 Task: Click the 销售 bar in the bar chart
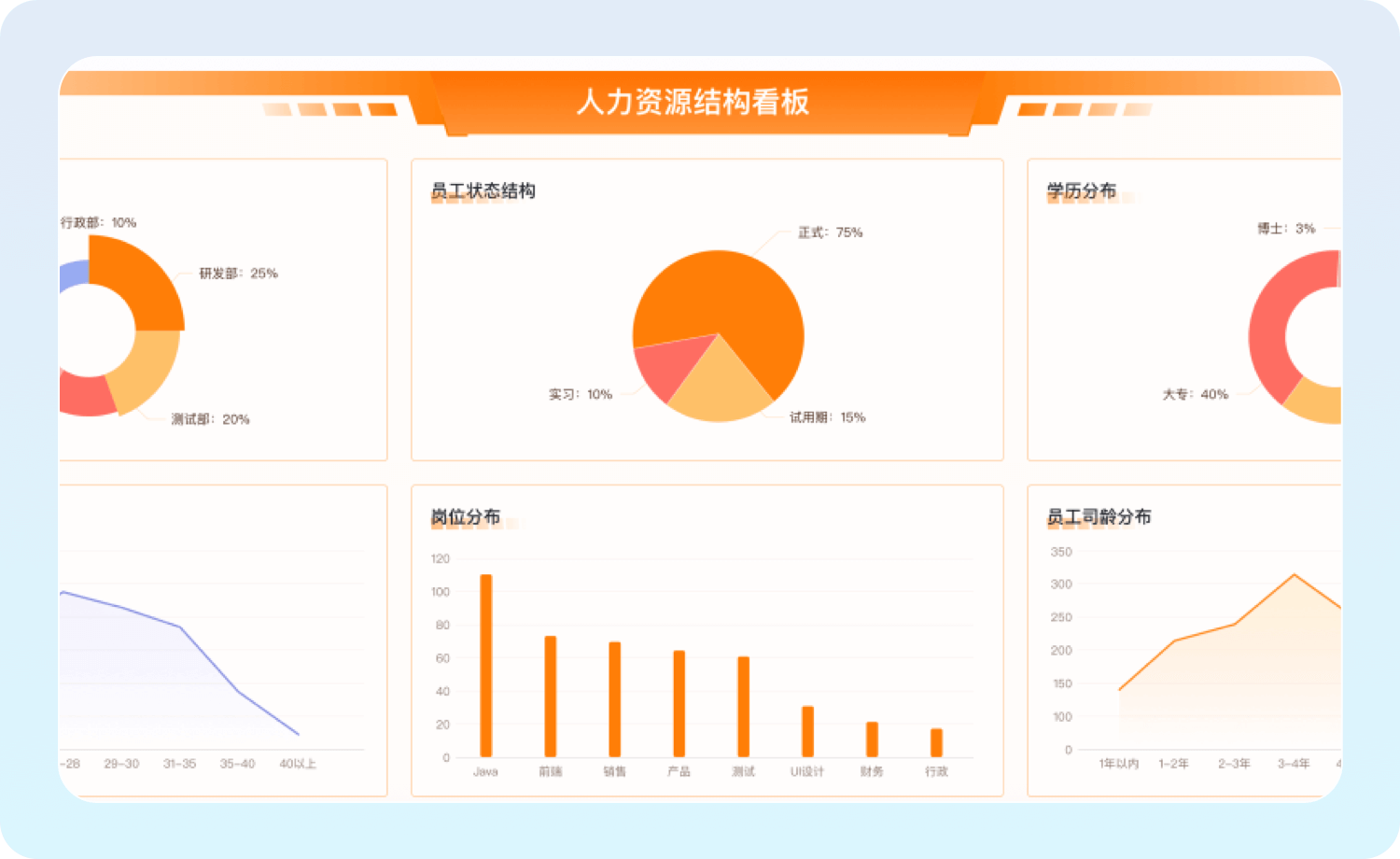(x=614, y=699)
